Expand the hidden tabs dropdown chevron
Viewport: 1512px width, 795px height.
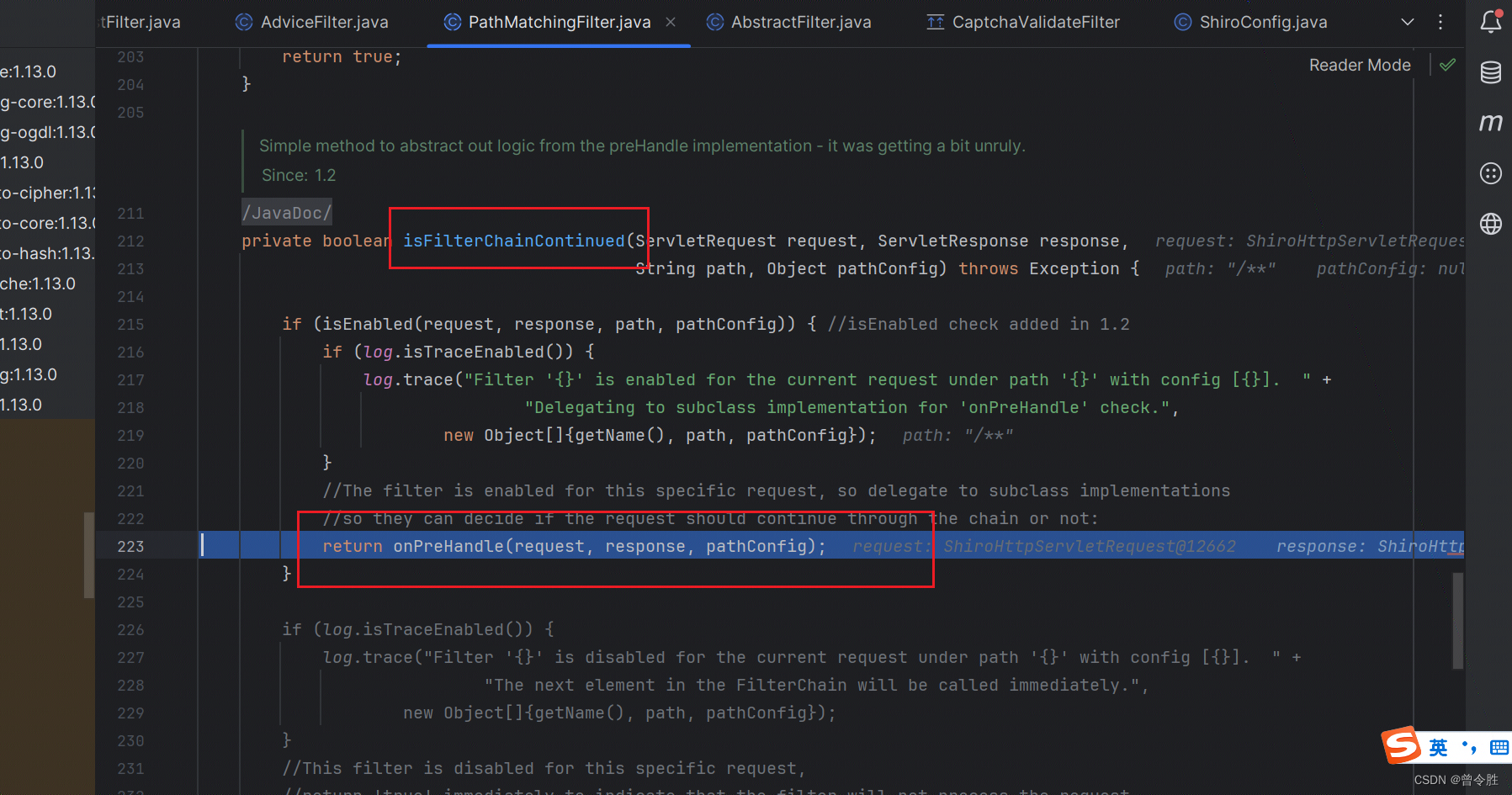click(x=1407, y=22)
